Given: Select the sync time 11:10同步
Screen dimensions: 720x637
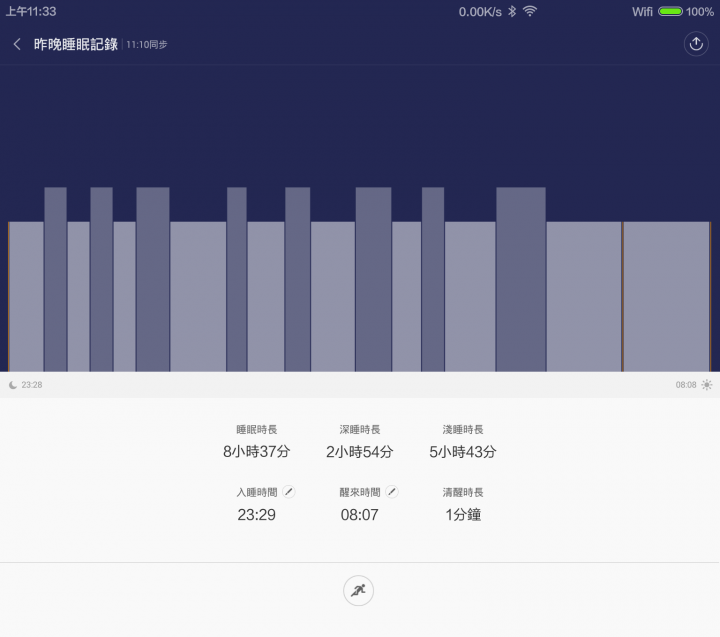Looking at the screenshot, I should pyautogui.click(x=146, y=45).
